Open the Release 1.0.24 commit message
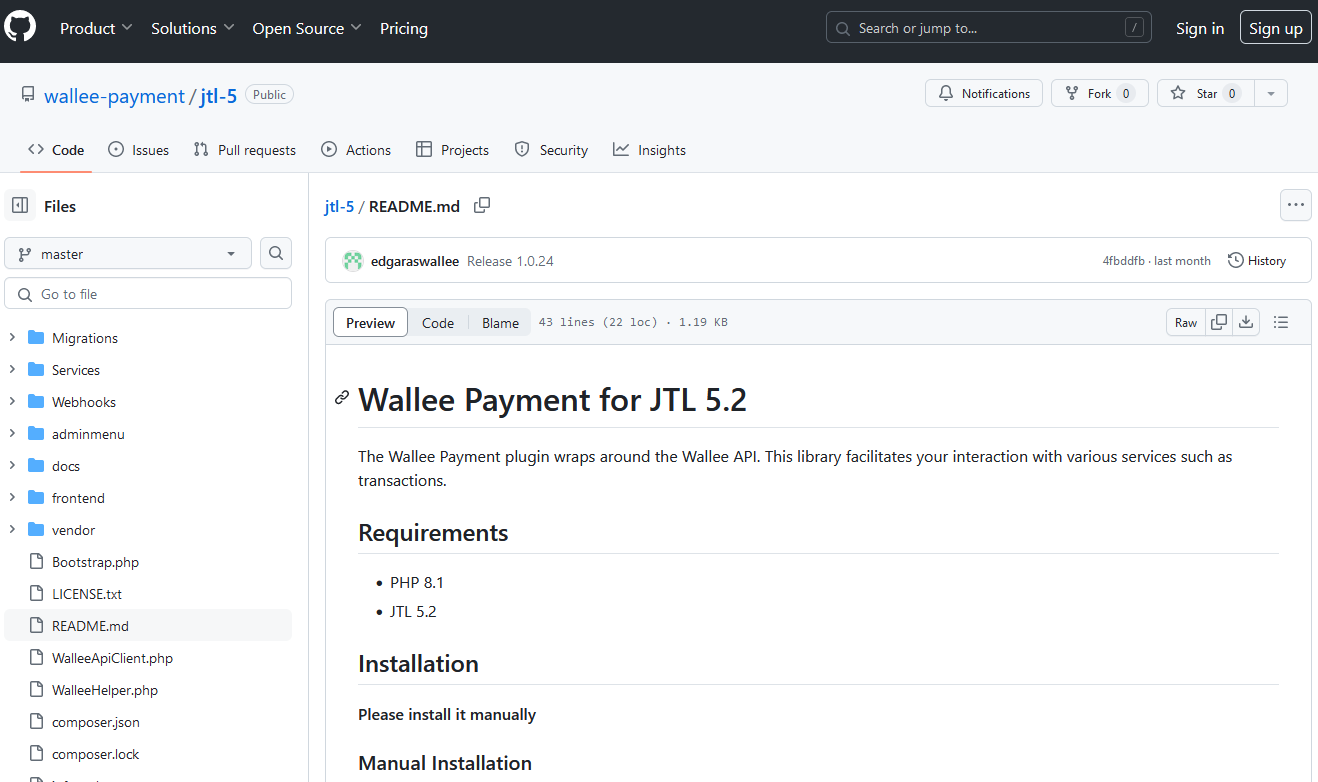Screen dimensions: 1318x782 pyautogui.click(x=510, y=261)
